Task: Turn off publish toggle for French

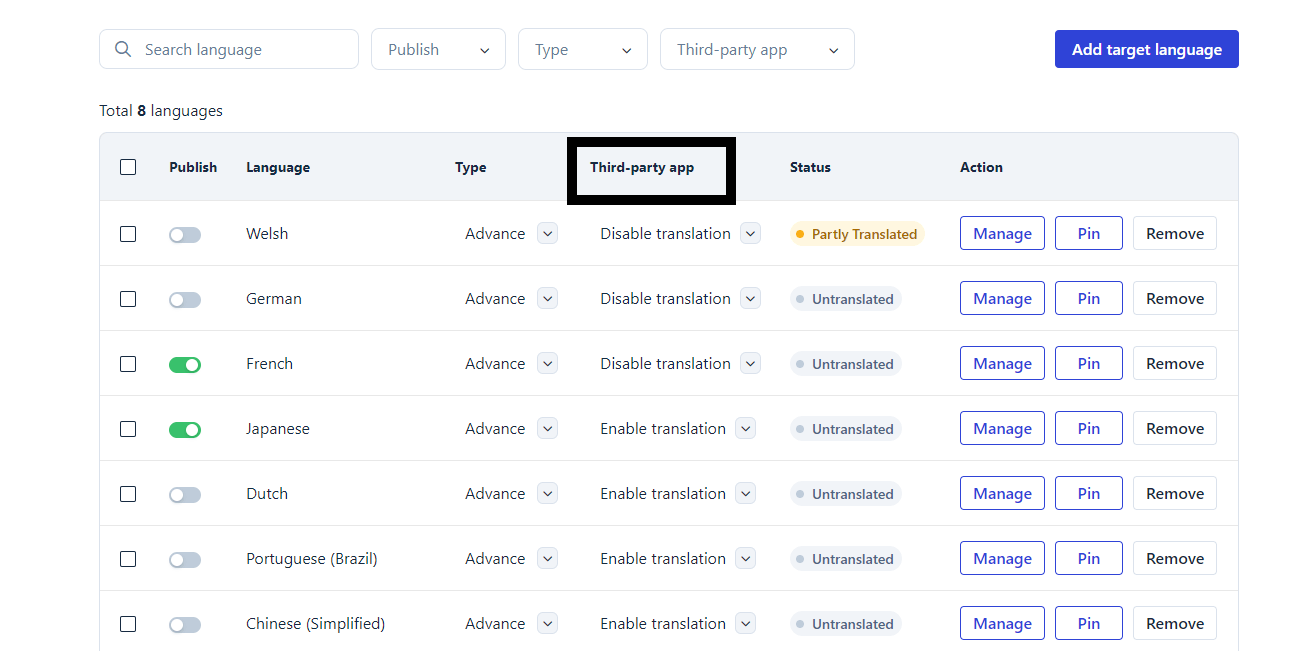Action: point(185,365)
